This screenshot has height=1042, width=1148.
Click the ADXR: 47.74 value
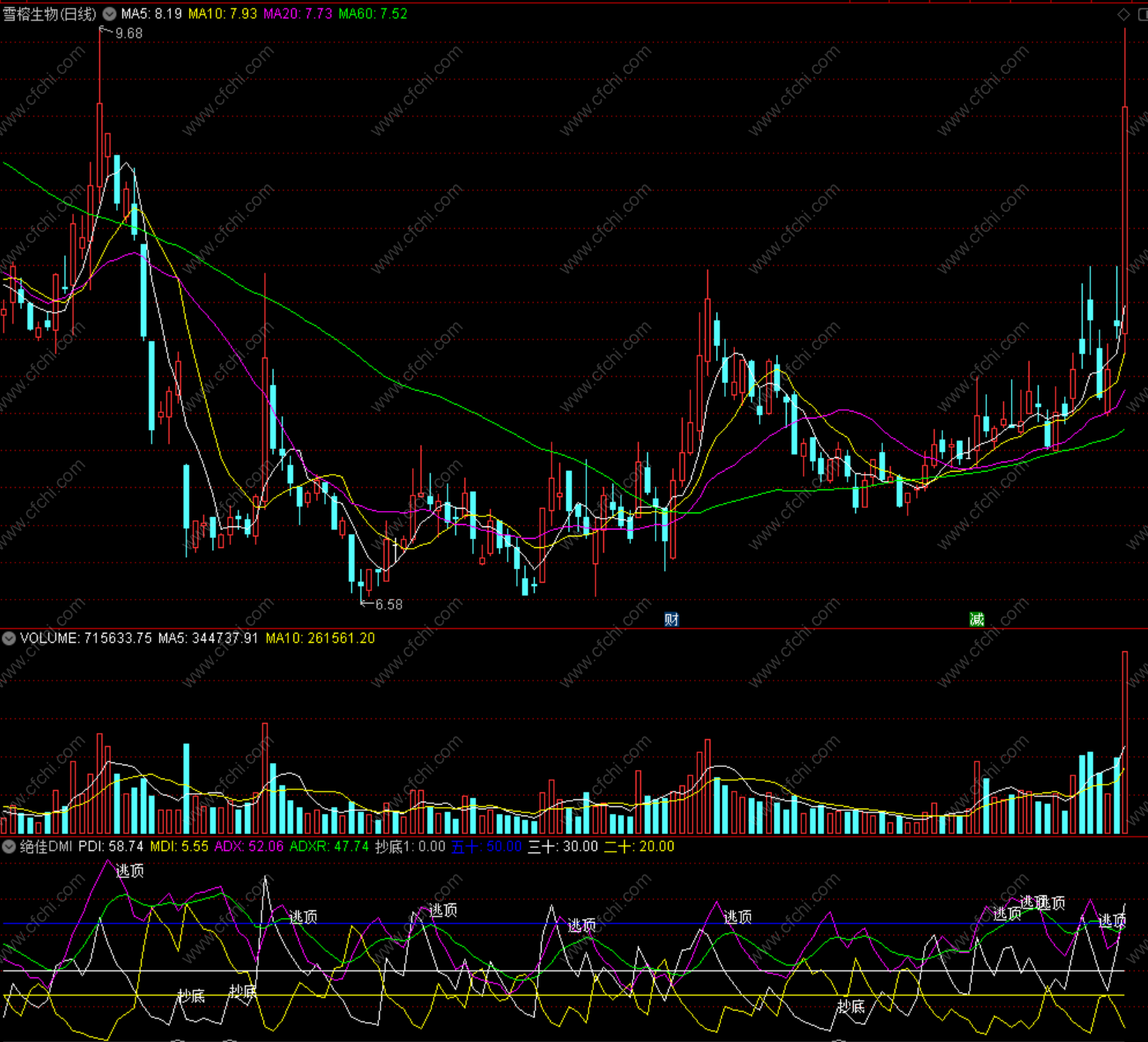[x=330, y=846]
